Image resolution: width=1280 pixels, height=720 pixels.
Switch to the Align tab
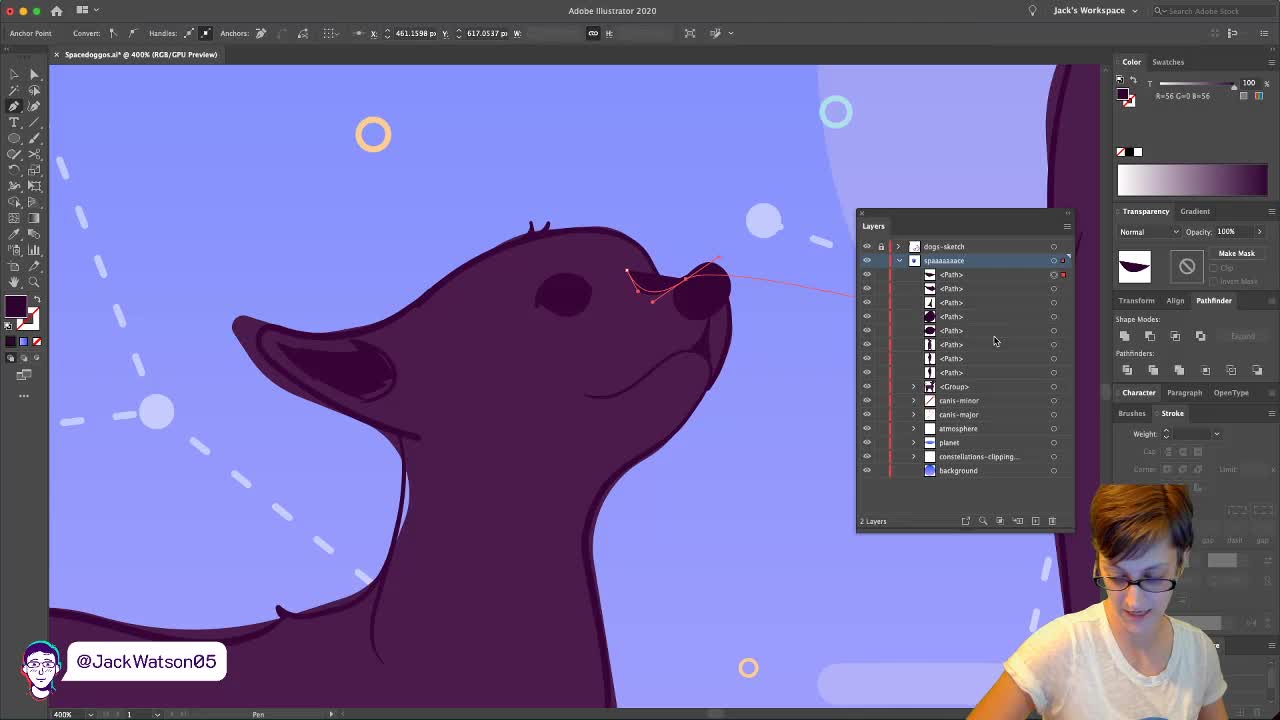coord(1175,300)
